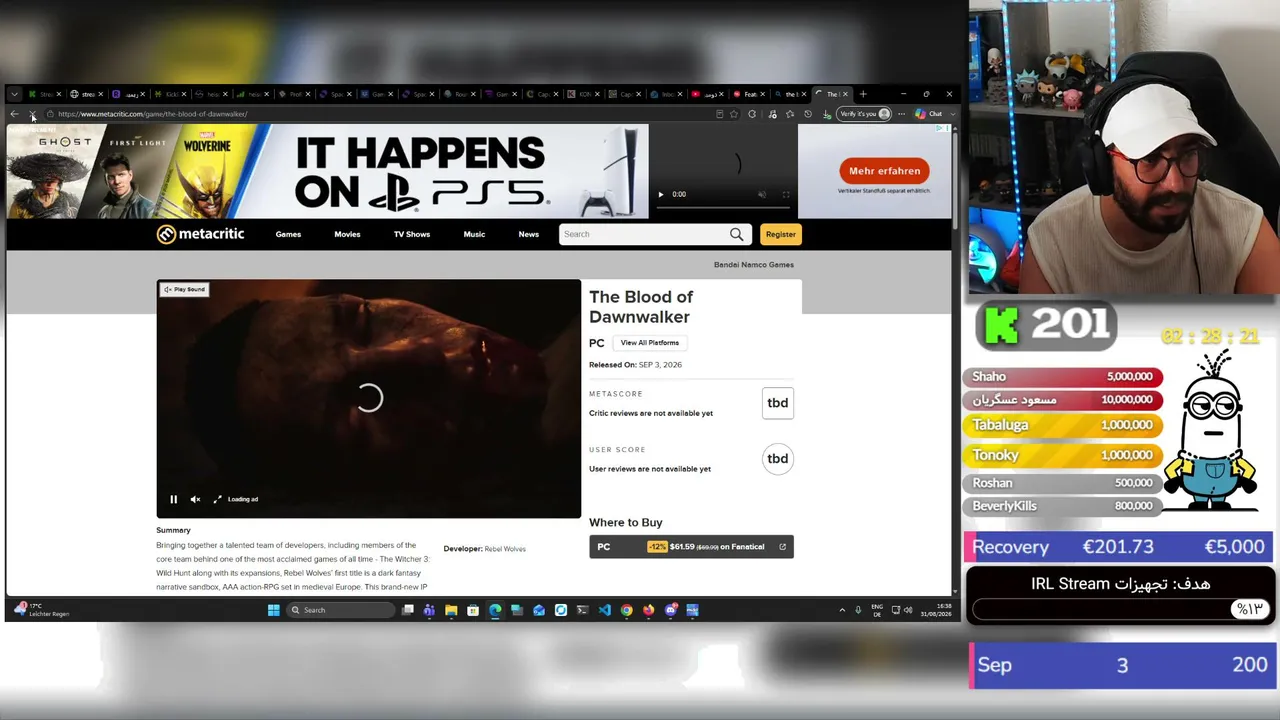The height and width of the screenshot is (720, 1280).
Task: Open File Explorer from the taskbar
Action: (x=451, y=610)
